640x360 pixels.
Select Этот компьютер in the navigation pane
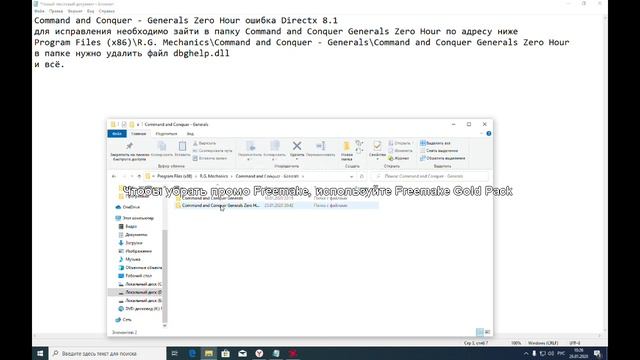pyautogui.click(x=135, y=218)
